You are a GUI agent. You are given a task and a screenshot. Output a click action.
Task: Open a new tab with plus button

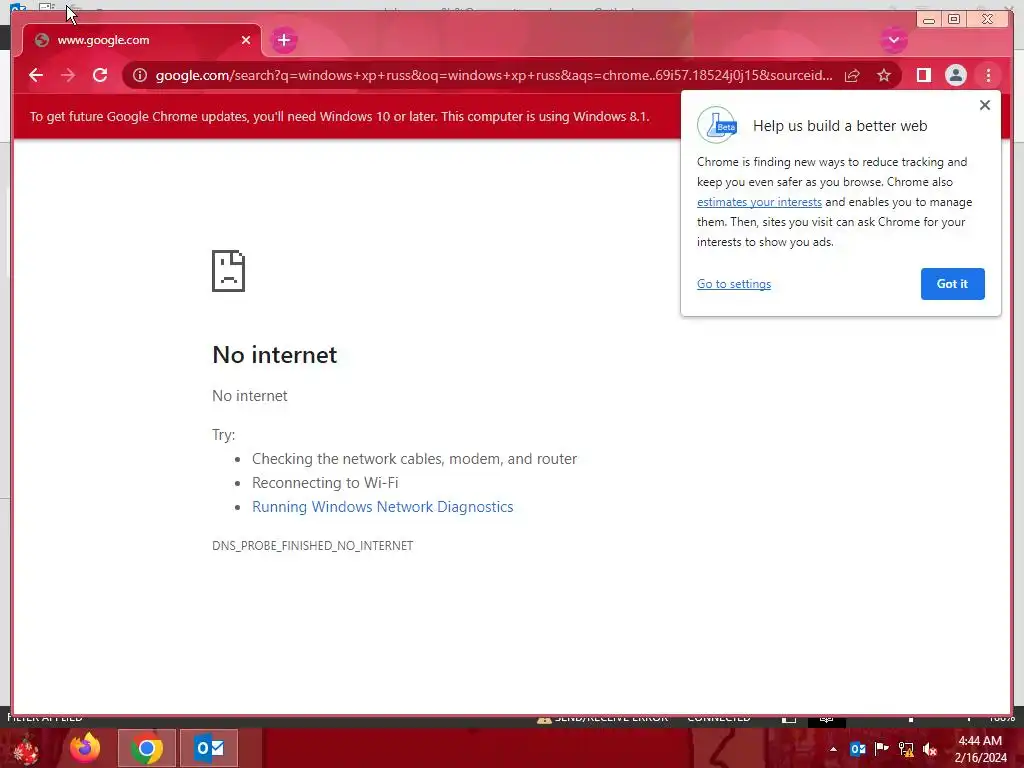[x=283, y=40]
